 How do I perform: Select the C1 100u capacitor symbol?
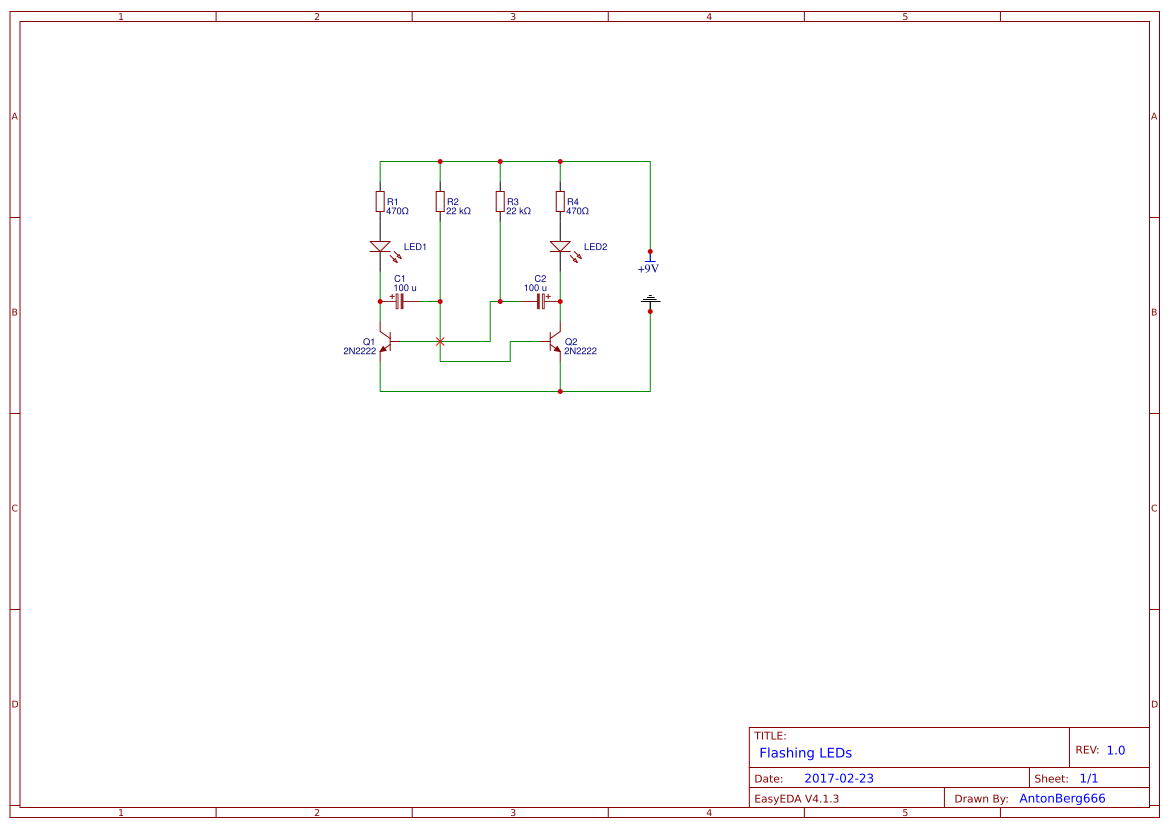point(400,299)
